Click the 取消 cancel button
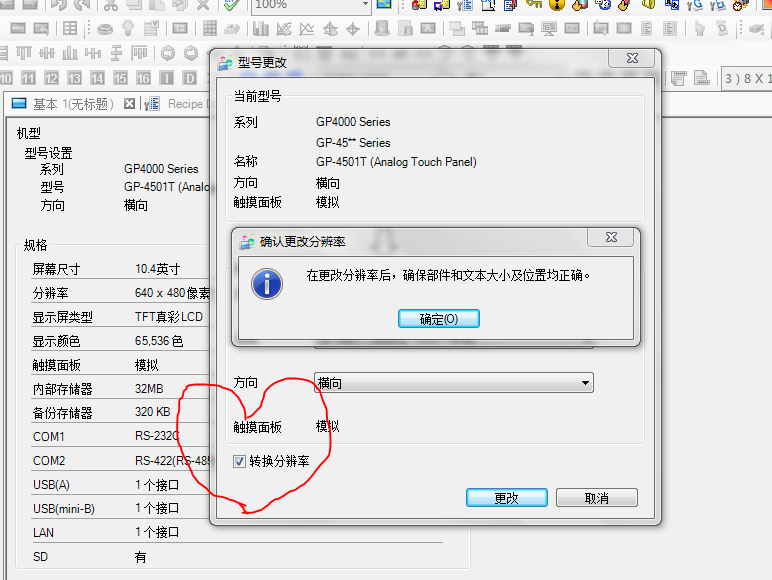 point(596,498)
